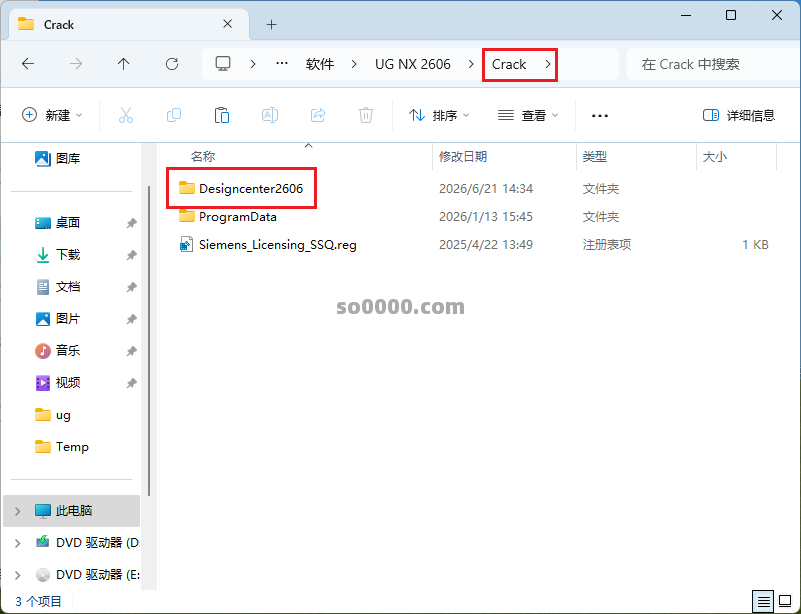
Task: Click the UG NX 2606 breadcrumb
Action: [413, 64]
